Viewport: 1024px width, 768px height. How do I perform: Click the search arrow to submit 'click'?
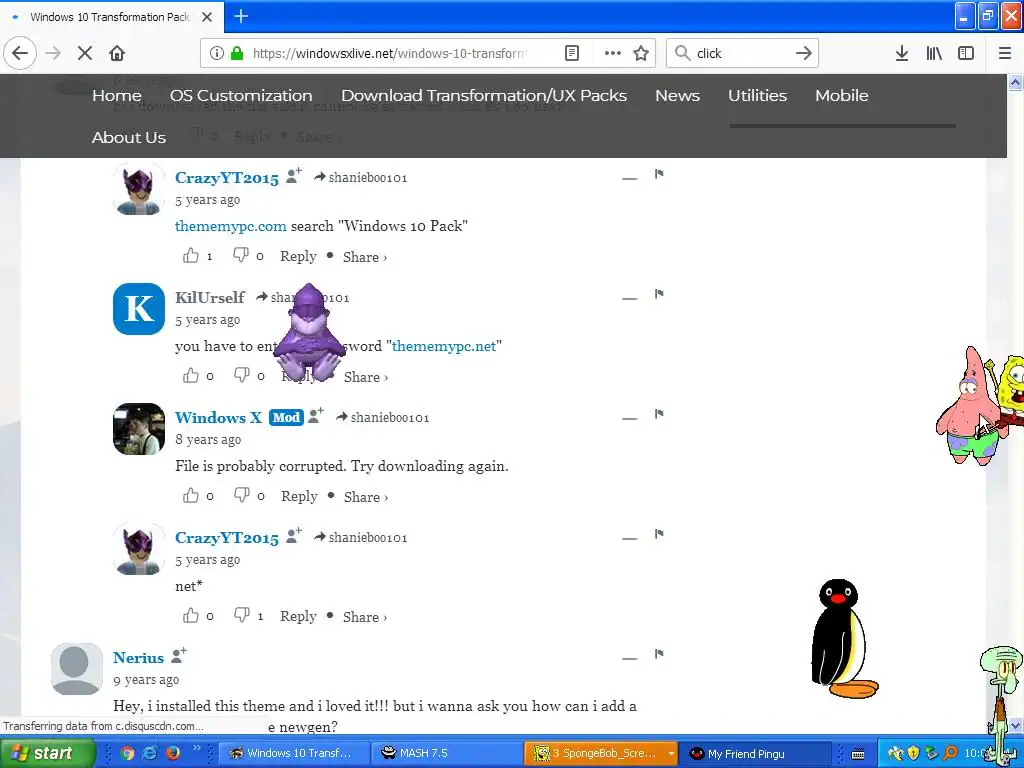tap(803, 53)
